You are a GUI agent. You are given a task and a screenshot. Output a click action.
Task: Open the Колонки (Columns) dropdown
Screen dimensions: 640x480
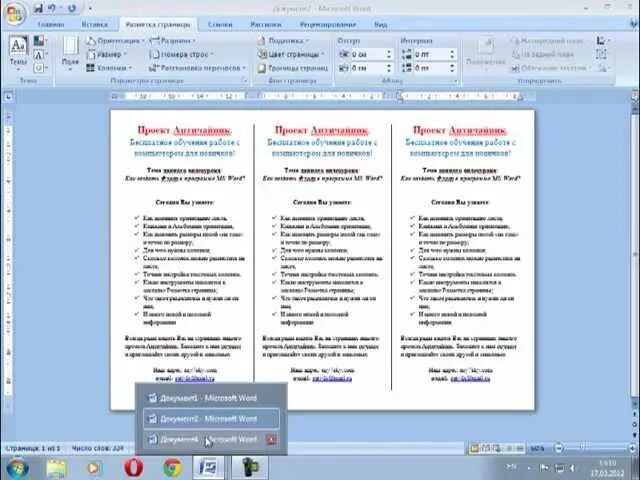tap(109, 68)
